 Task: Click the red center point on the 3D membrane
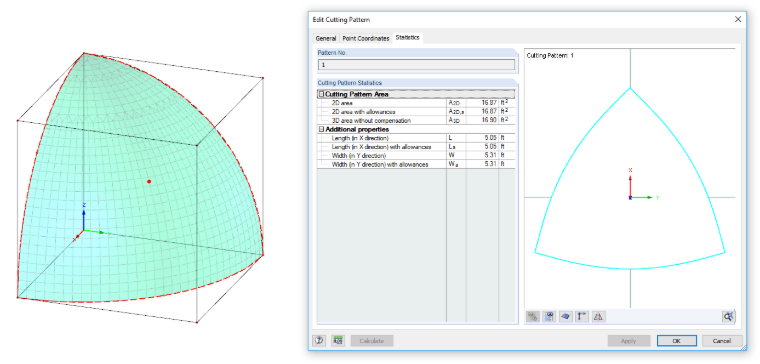149,182
